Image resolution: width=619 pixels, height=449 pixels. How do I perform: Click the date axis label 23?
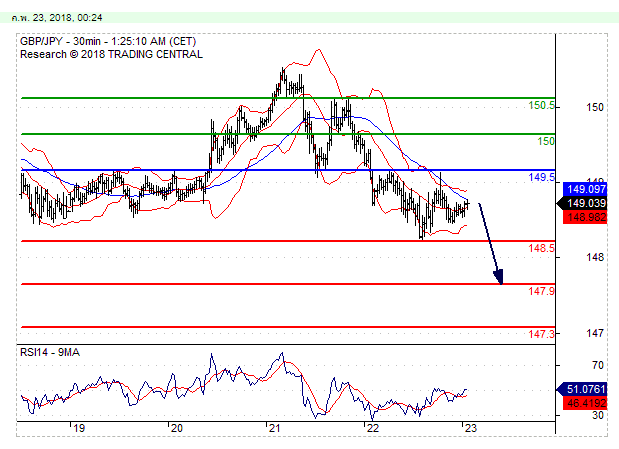click(x=471, y=428)
